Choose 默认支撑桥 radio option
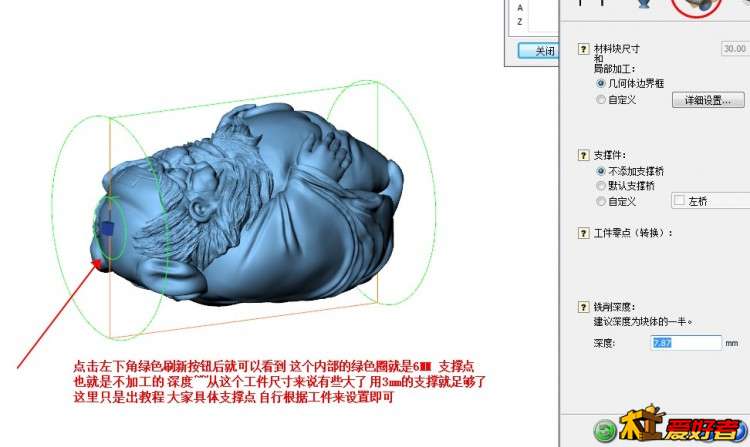The image size is (750, 447). 601,186
